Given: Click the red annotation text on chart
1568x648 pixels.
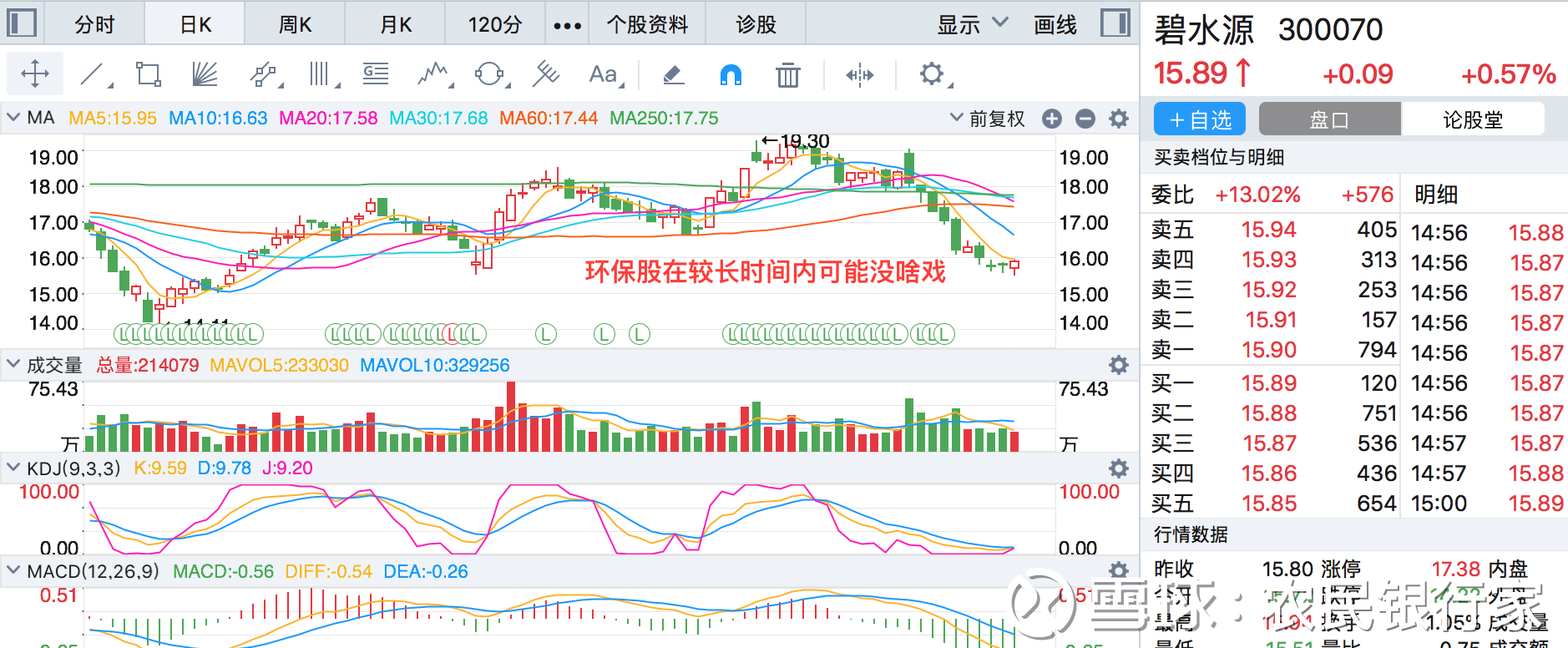Looking at the screenshot, I should coord(765,271).
